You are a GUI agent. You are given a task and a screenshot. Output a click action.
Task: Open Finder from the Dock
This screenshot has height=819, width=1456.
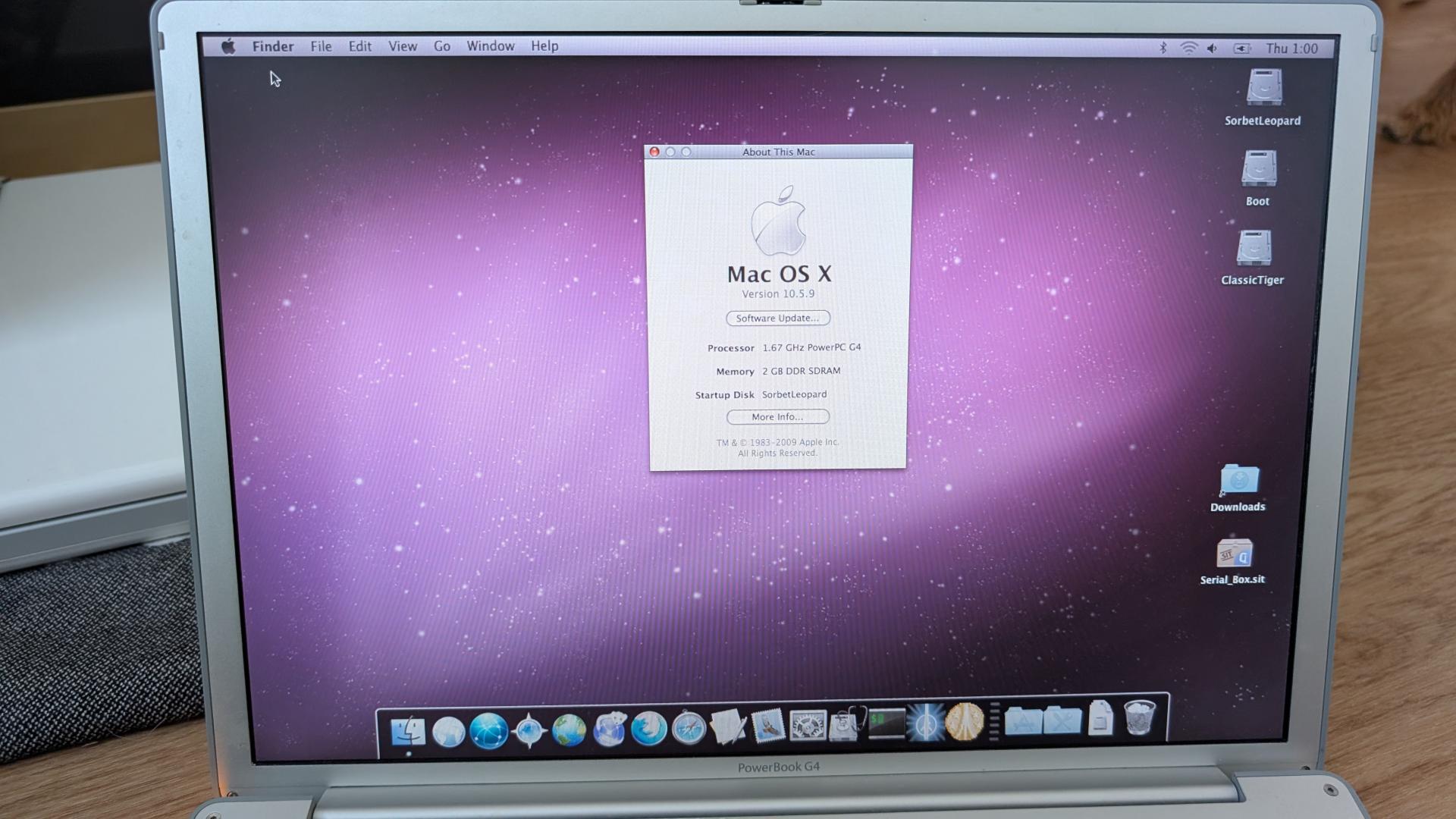pos(408,731)
